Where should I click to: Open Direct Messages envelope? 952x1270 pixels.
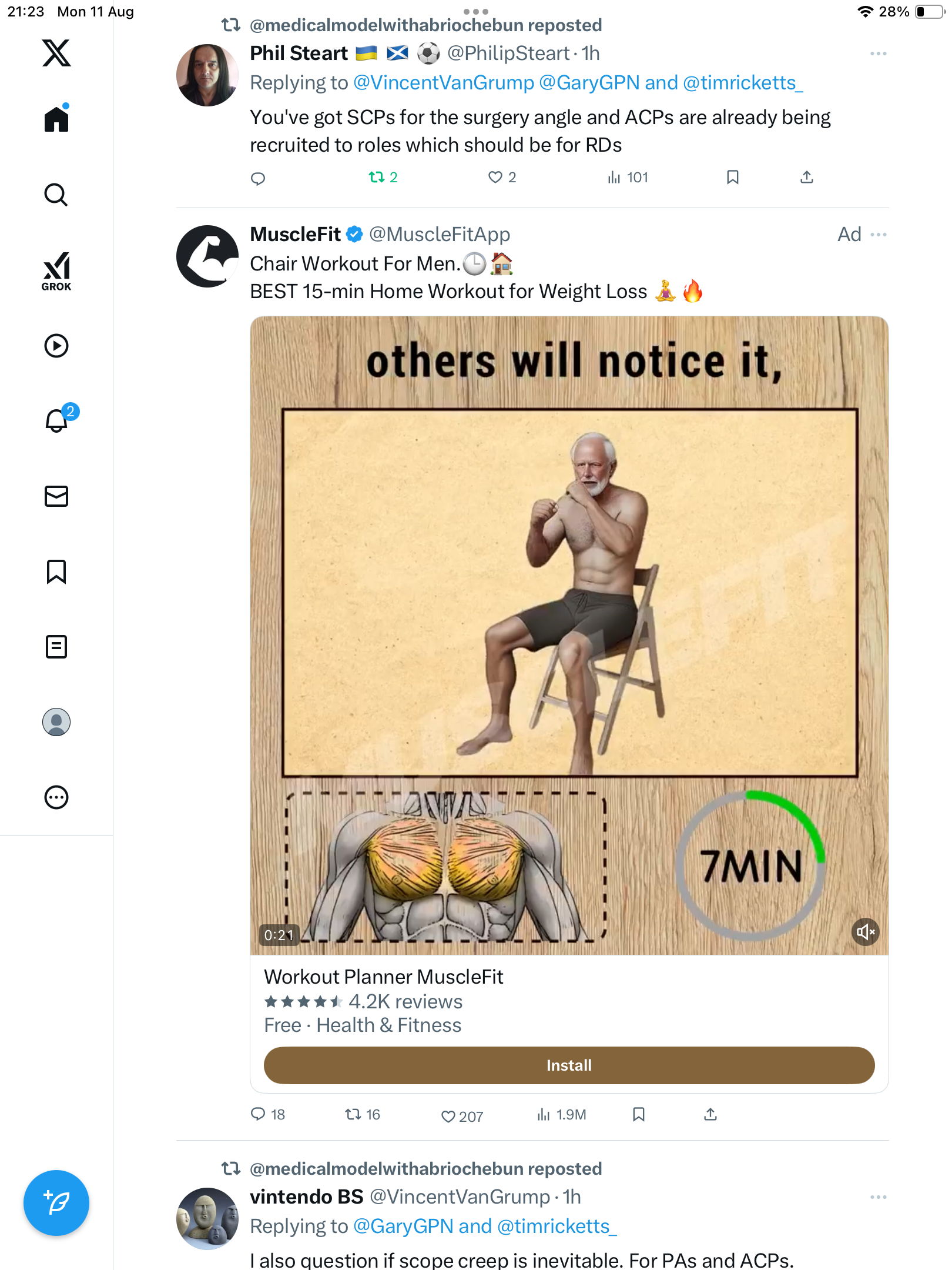pyautogui.click(x=56, y=496)
